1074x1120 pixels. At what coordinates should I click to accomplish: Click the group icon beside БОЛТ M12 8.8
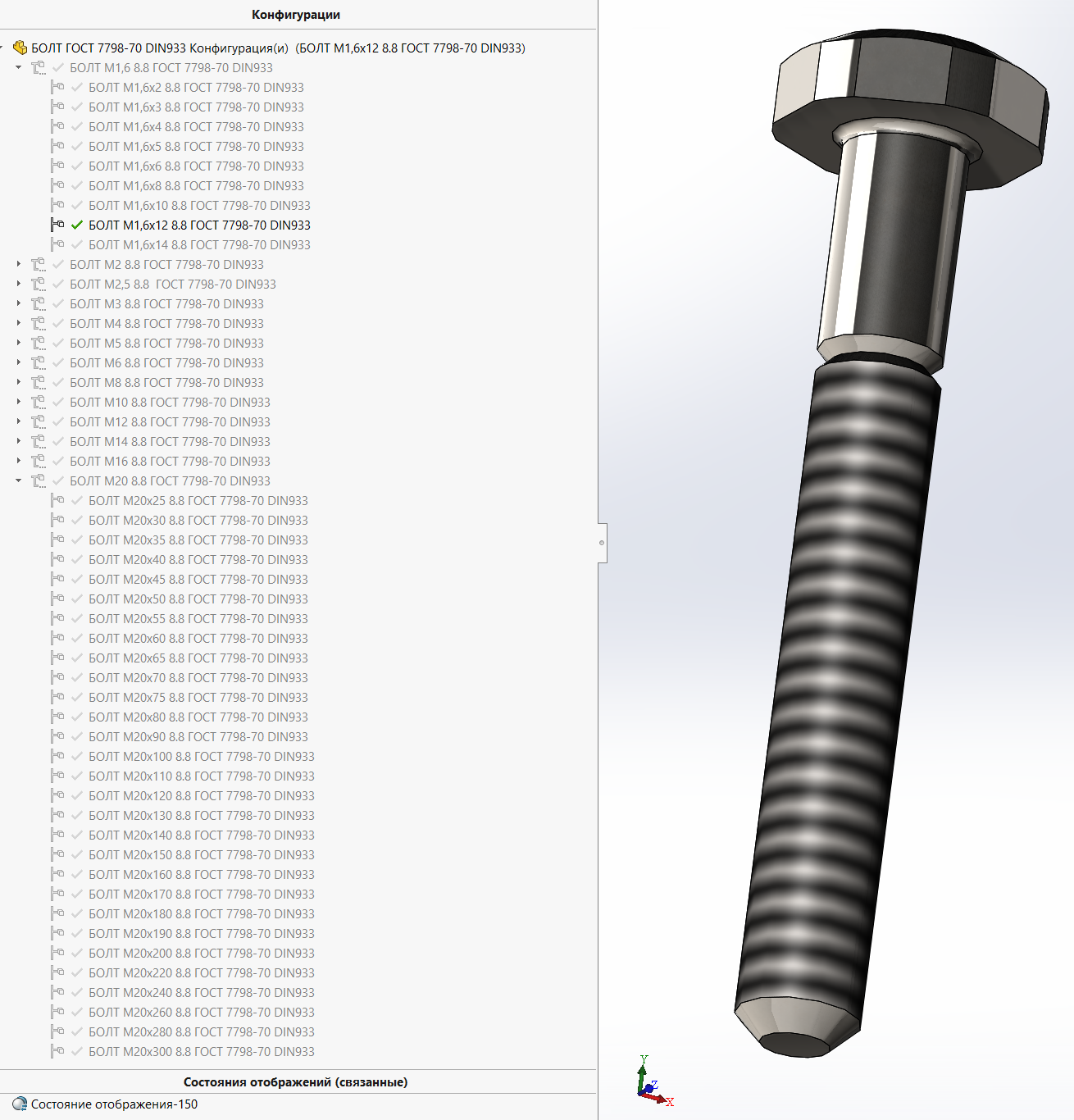39,421
